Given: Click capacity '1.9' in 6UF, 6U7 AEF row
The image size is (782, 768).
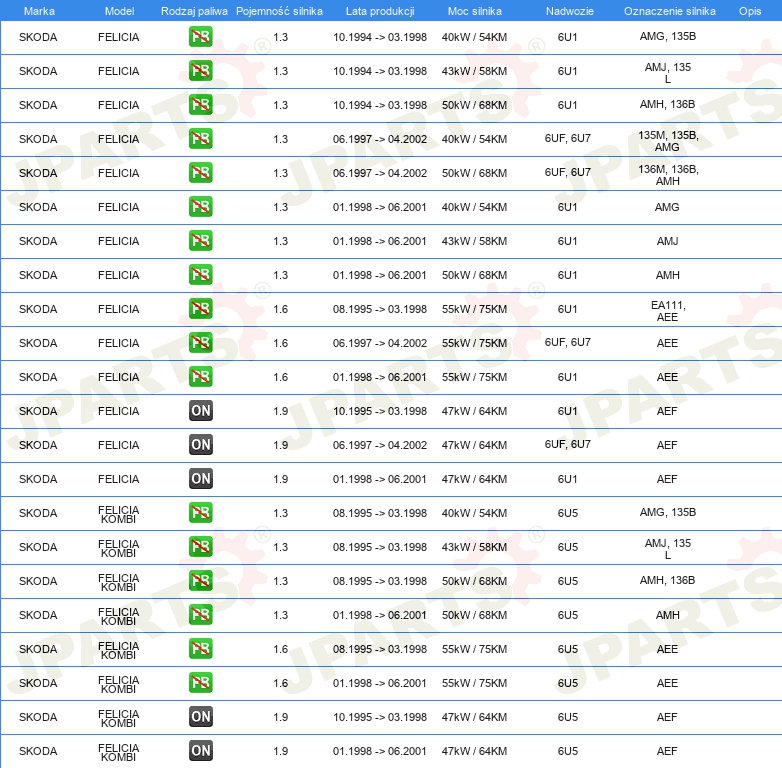Looking at the screenshot, I should tap(280, 445).
